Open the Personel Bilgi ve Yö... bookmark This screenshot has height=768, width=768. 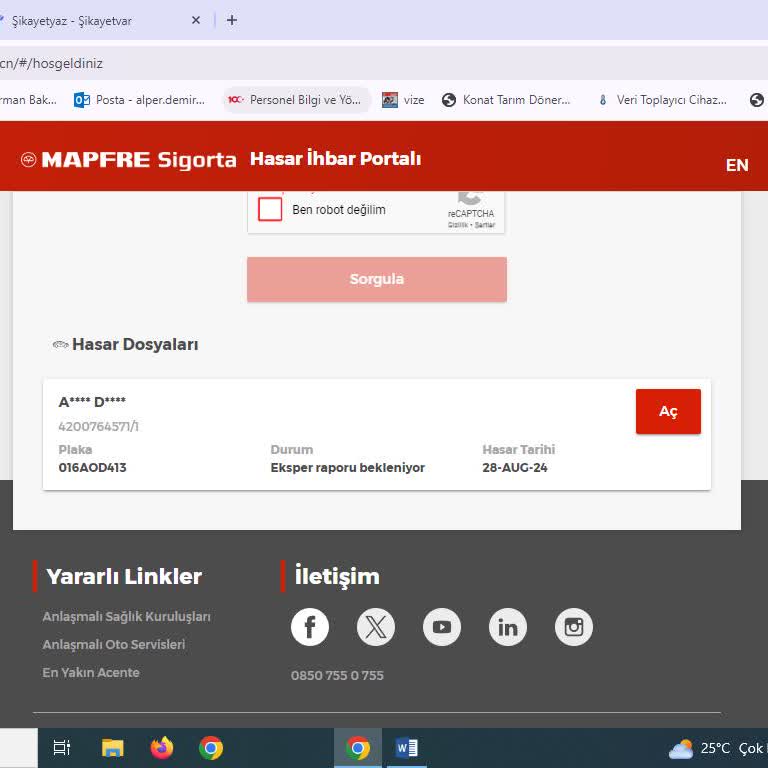click(x=296, y=100)
